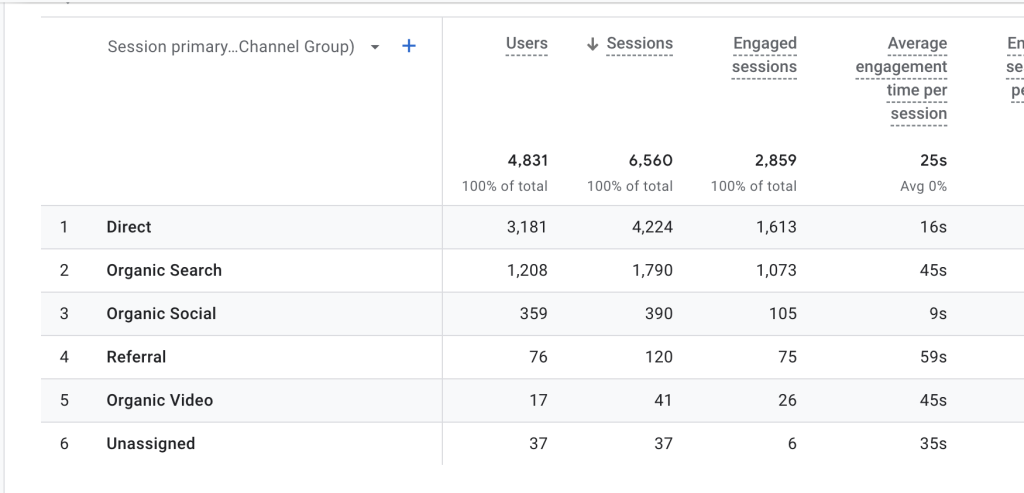Click Direct users value 3,181

click(x=527, y=227)
